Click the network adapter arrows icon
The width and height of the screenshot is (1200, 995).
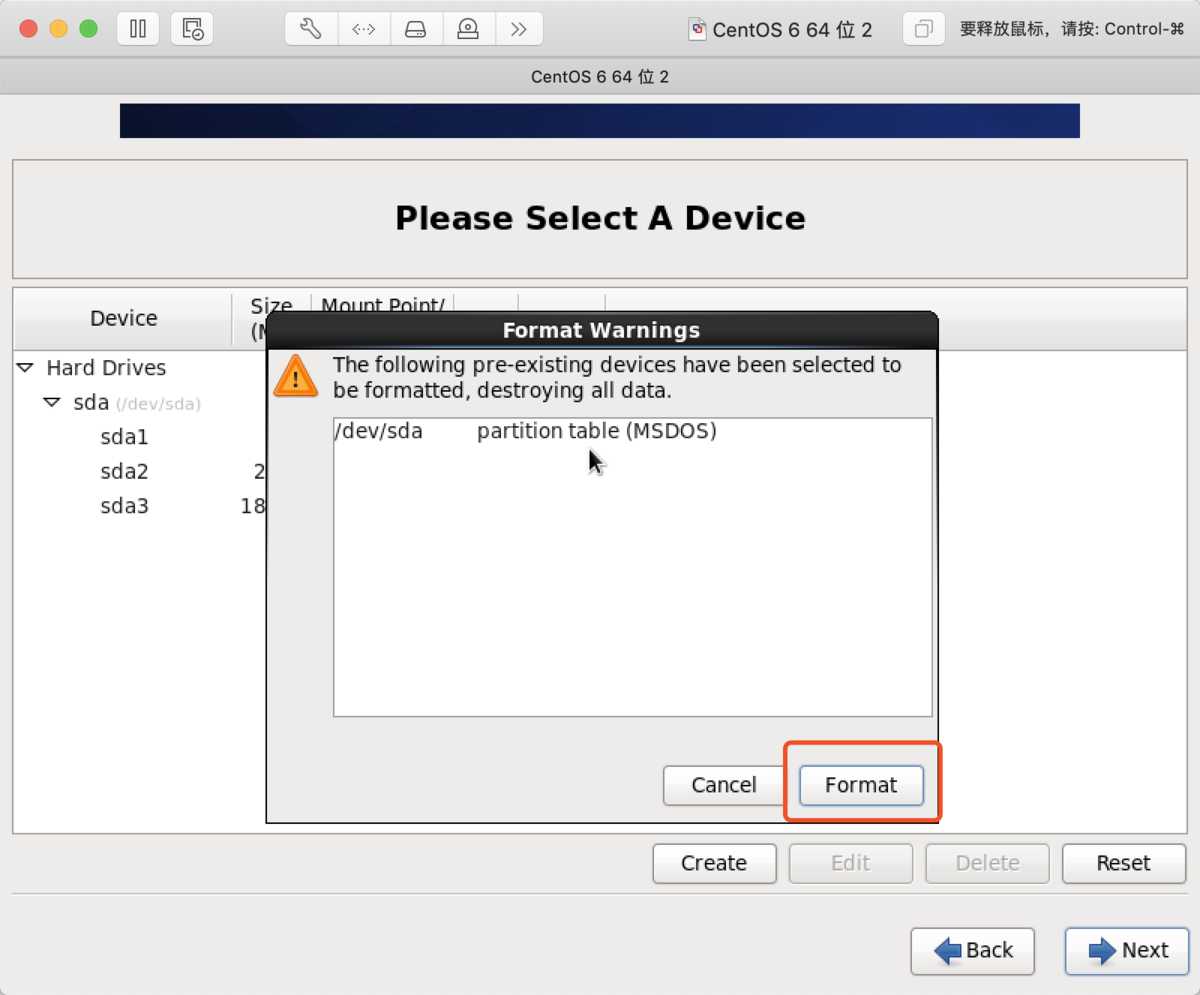tap(363, 29)
